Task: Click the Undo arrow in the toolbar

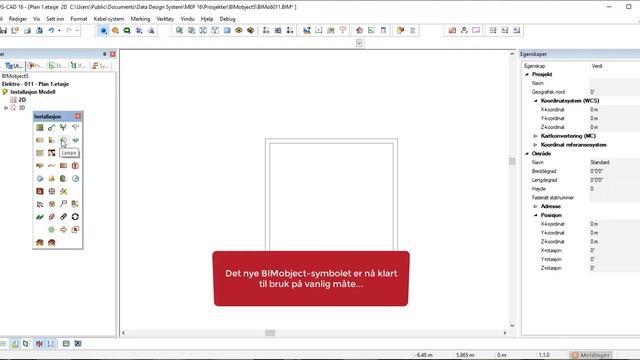Action: pos(51,30)
